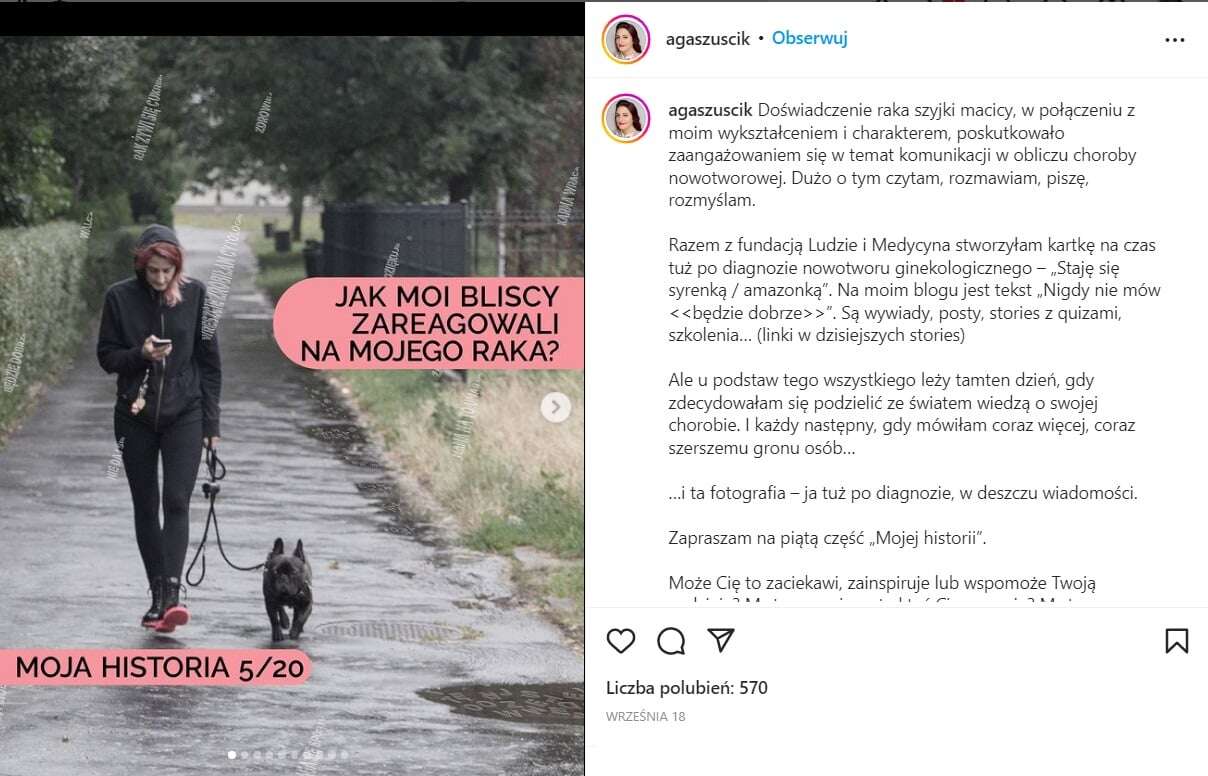Save the post with the bookmark icon
The width and height of the screenshot is (1208, 776).
1177,640
